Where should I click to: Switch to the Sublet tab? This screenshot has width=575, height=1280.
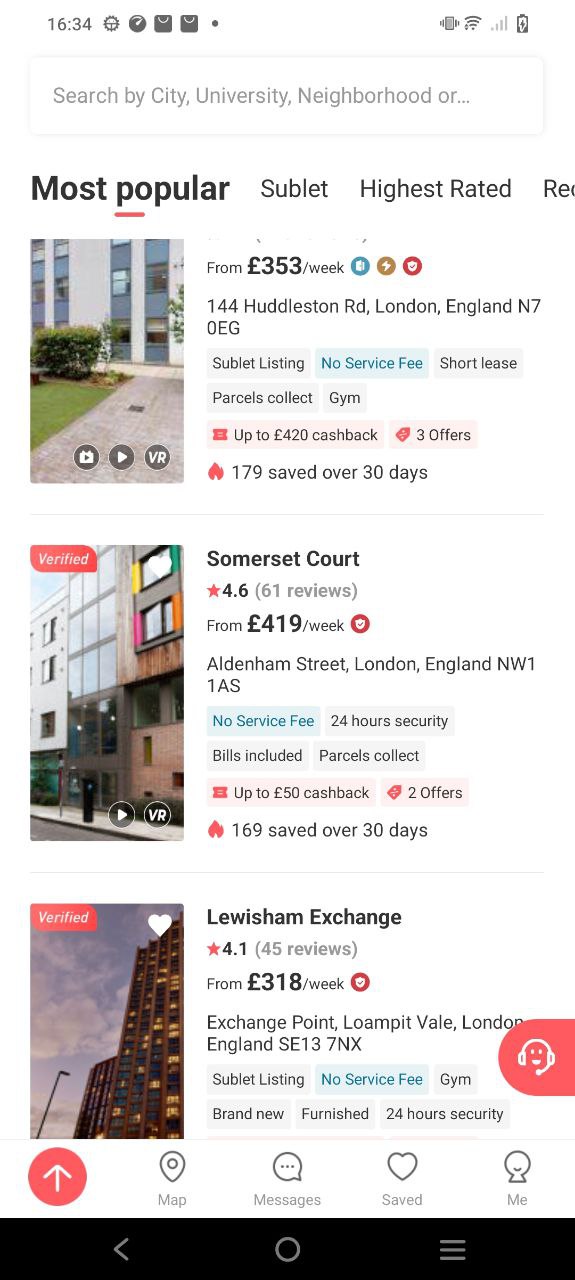[x=294, y=189]
